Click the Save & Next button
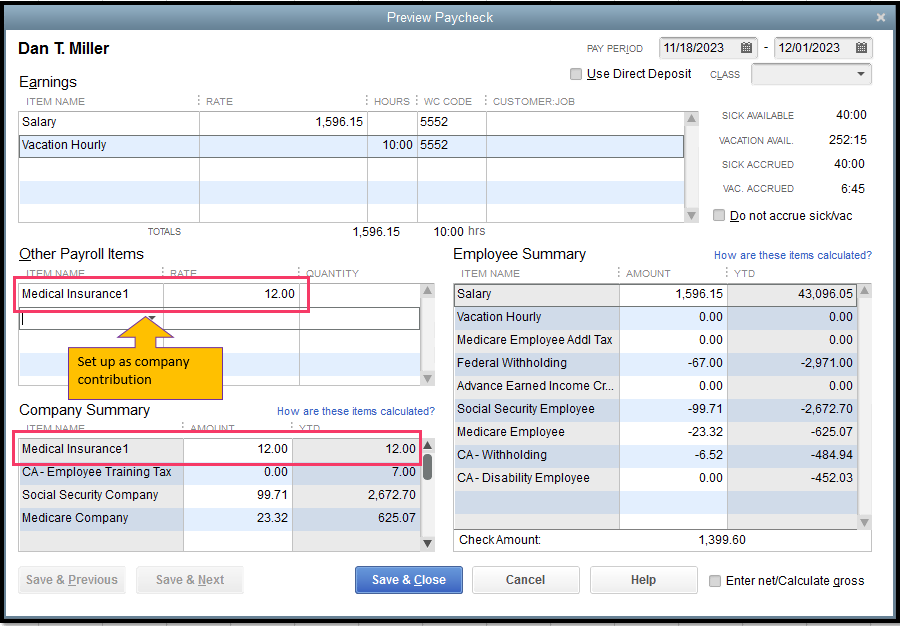 point(189,580)
